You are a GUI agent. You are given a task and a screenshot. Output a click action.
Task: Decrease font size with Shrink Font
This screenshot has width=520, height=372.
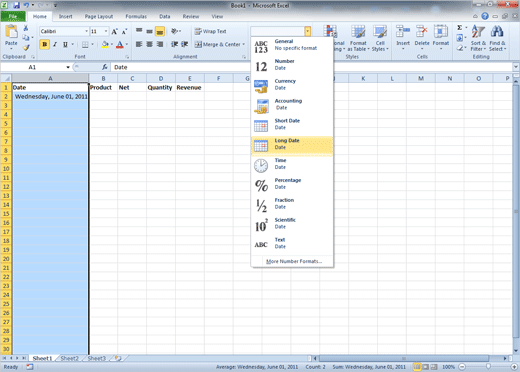pos(124,32)
